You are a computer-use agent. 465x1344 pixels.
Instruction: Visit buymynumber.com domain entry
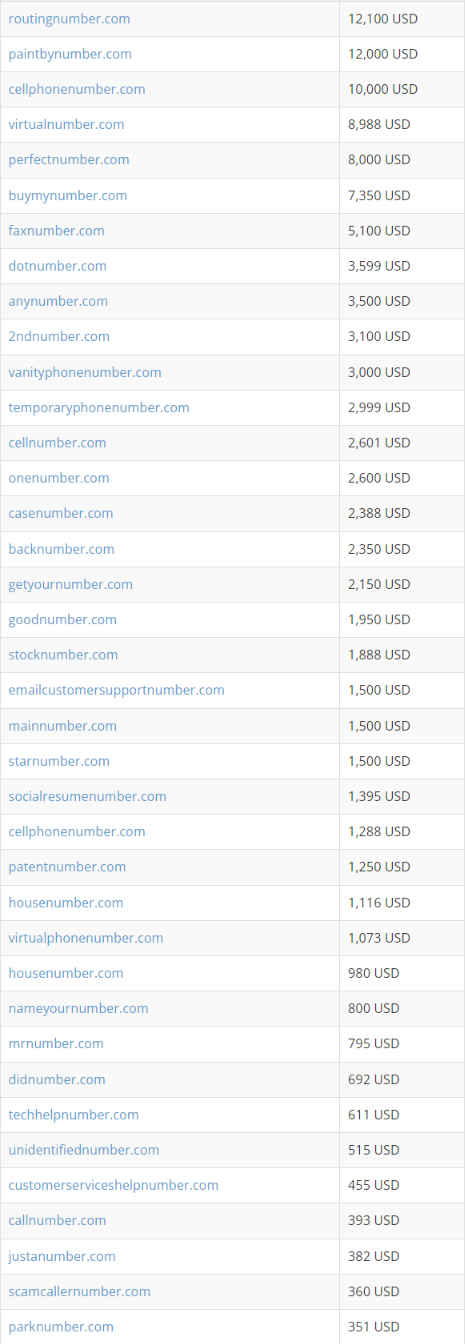[x=68, y=196]
